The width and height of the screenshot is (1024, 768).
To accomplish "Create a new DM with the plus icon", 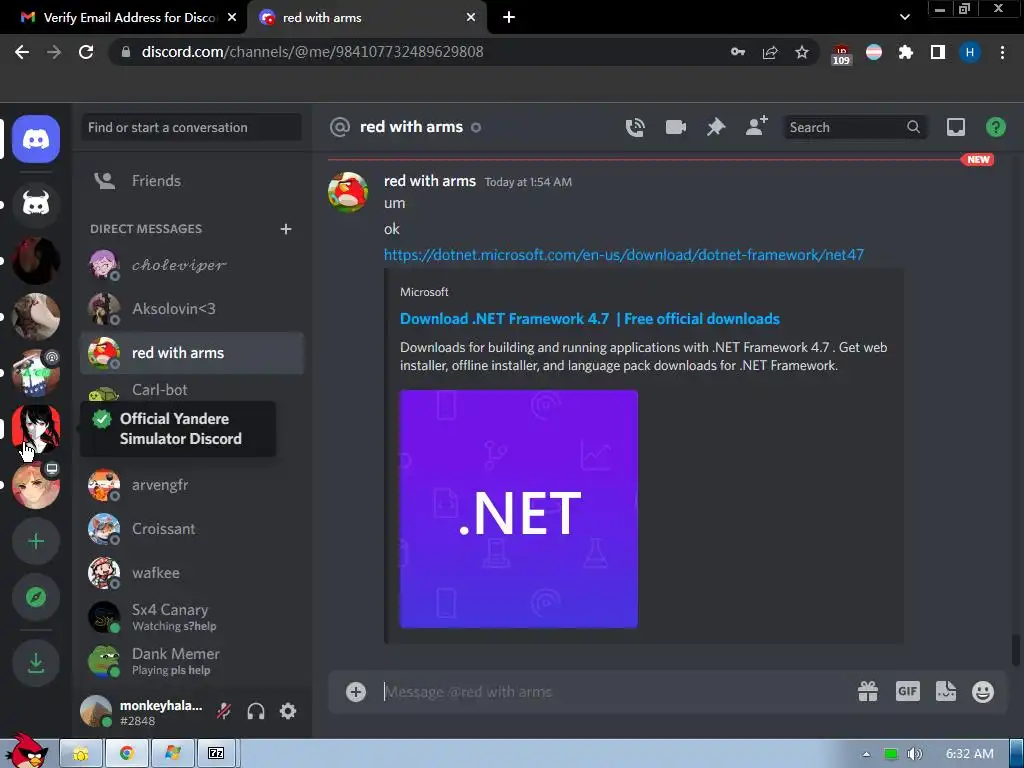I will point(285,229).
